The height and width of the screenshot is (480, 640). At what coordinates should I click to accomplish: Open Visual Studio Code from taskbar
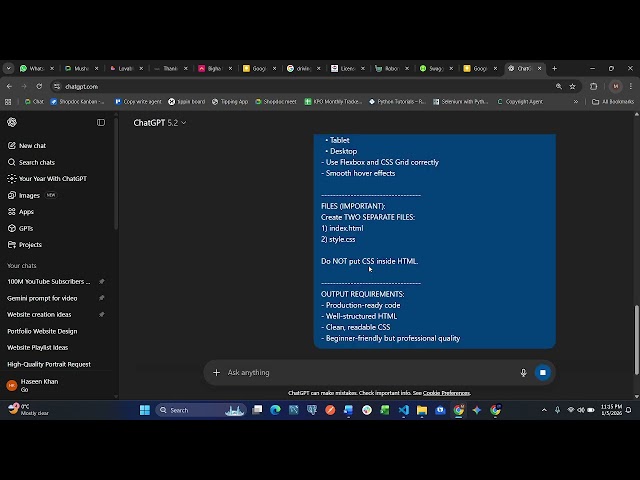404,410
